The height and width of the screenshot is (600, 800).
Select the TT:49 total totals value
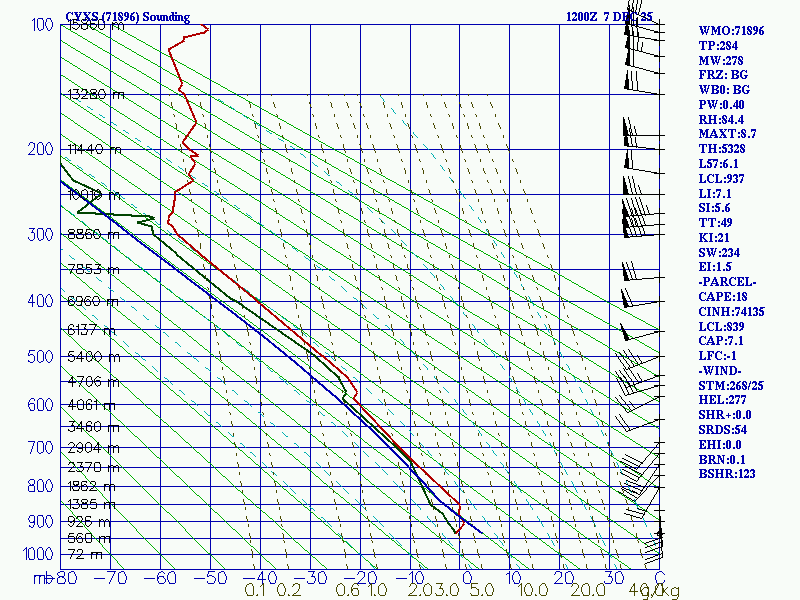pos(715,222)
